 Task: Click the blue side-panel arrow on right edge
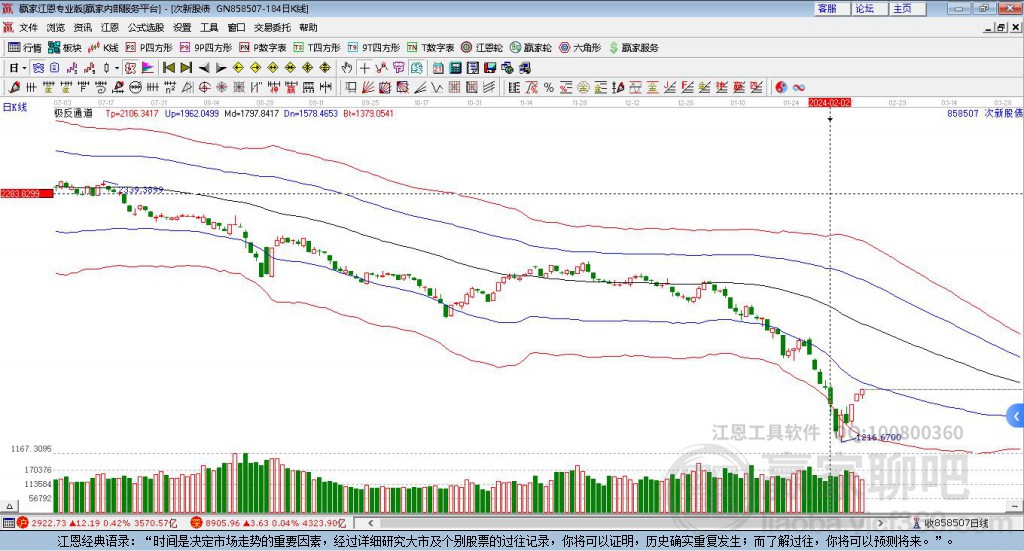(x=1016, y=415)
